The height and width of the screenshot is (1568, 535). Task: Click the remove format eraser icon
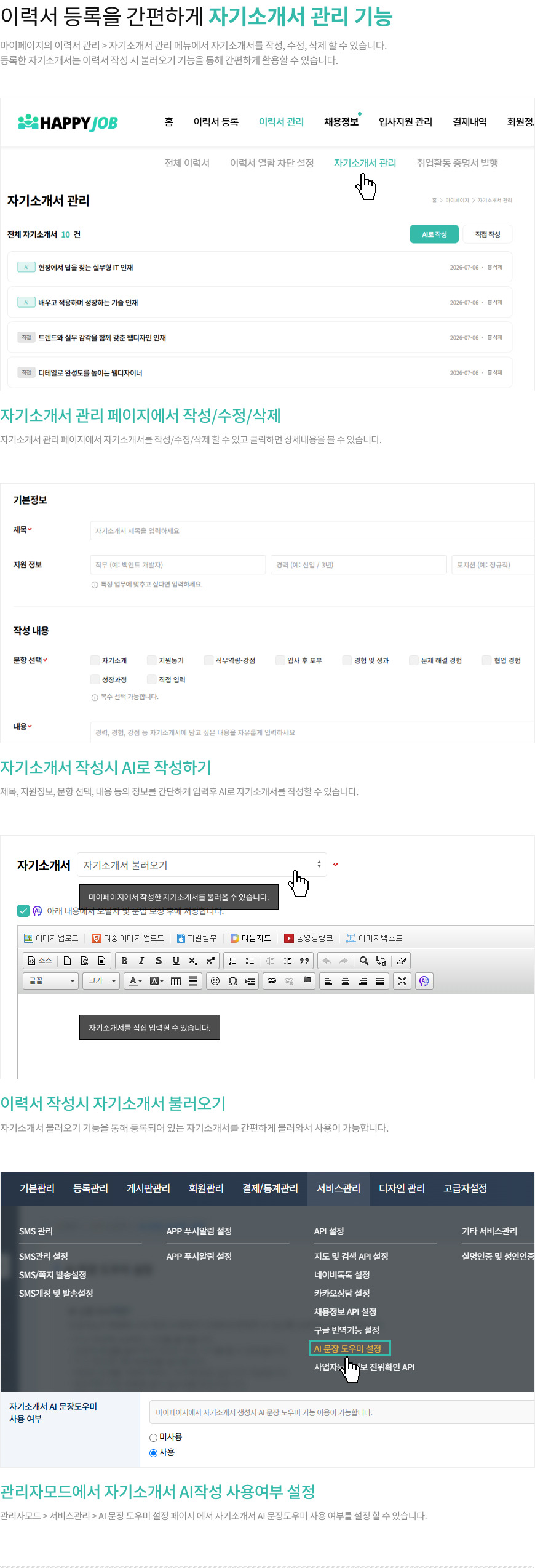pos(402,961)
